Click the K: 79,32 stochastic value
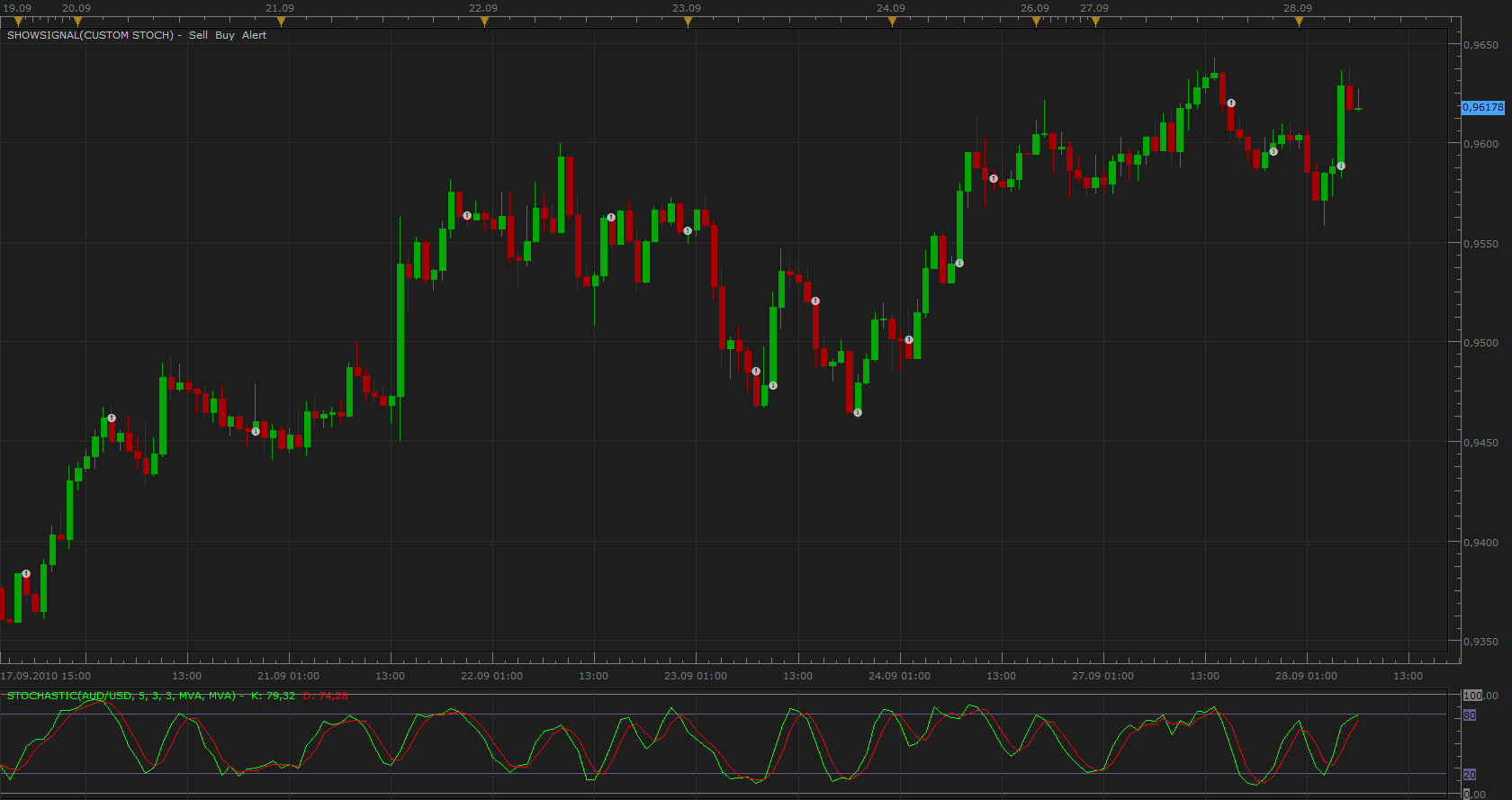The width and height of the screenshot is (1512, 800). point(273,696)
